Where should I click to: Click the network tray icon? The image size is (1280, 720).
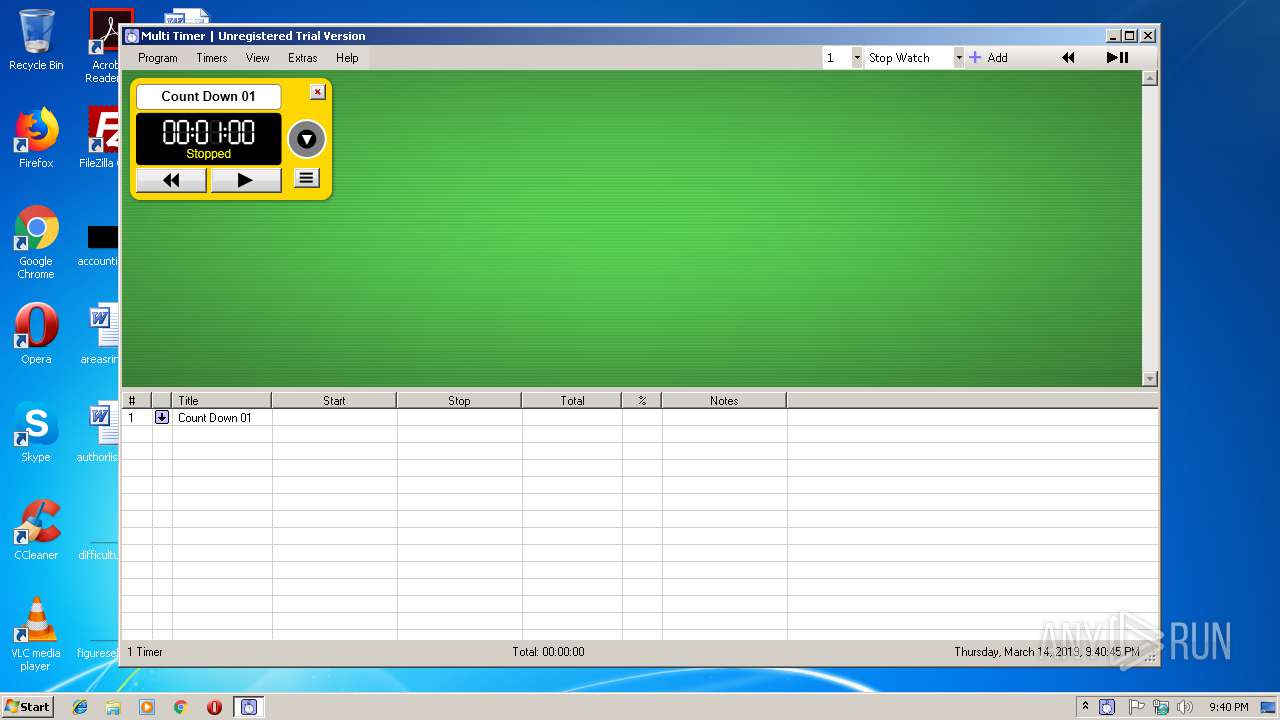(1161, 707)
